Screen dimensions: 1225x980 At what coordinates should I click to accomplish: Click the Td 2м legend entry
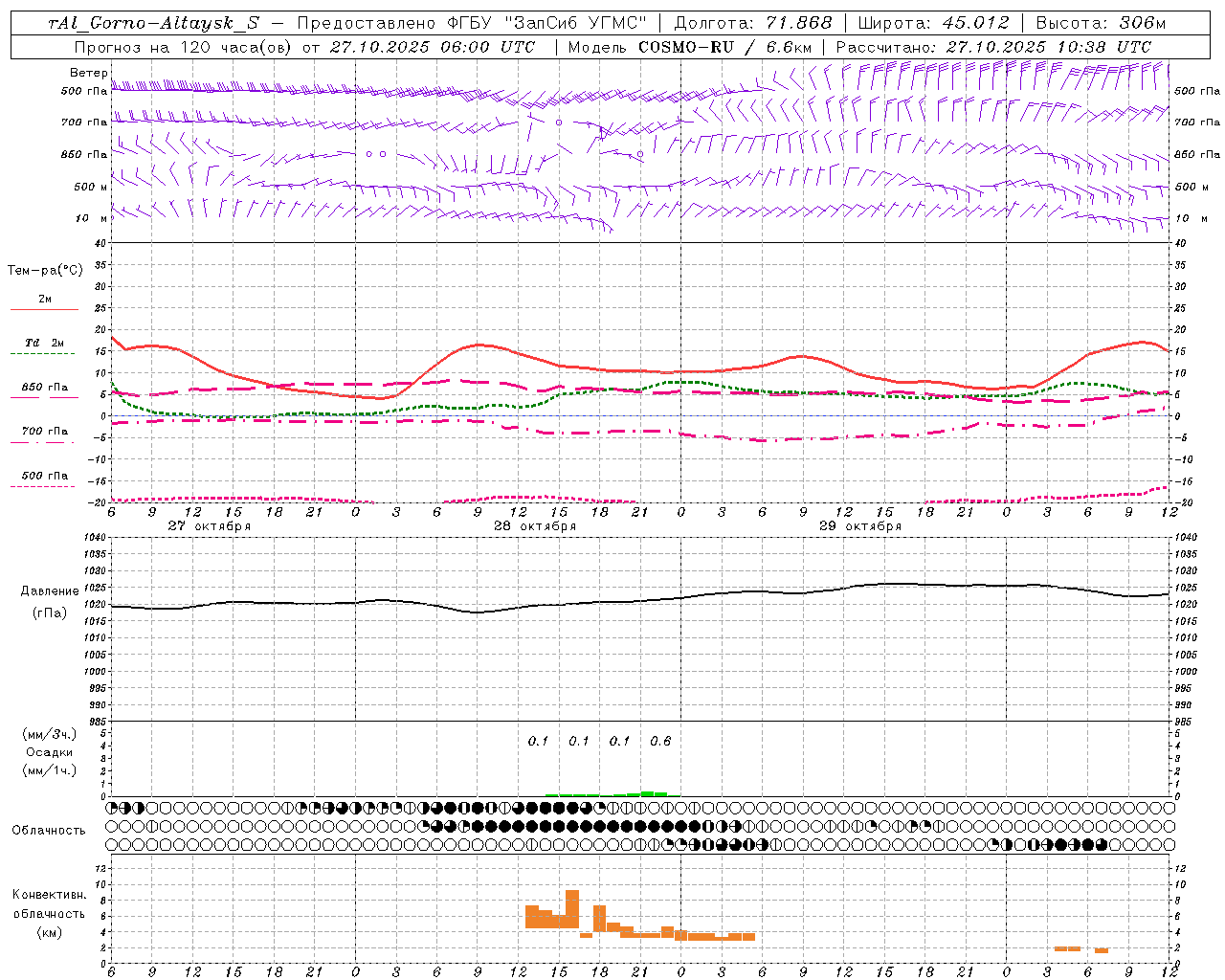pyautogui.click(x=45, y=343)
